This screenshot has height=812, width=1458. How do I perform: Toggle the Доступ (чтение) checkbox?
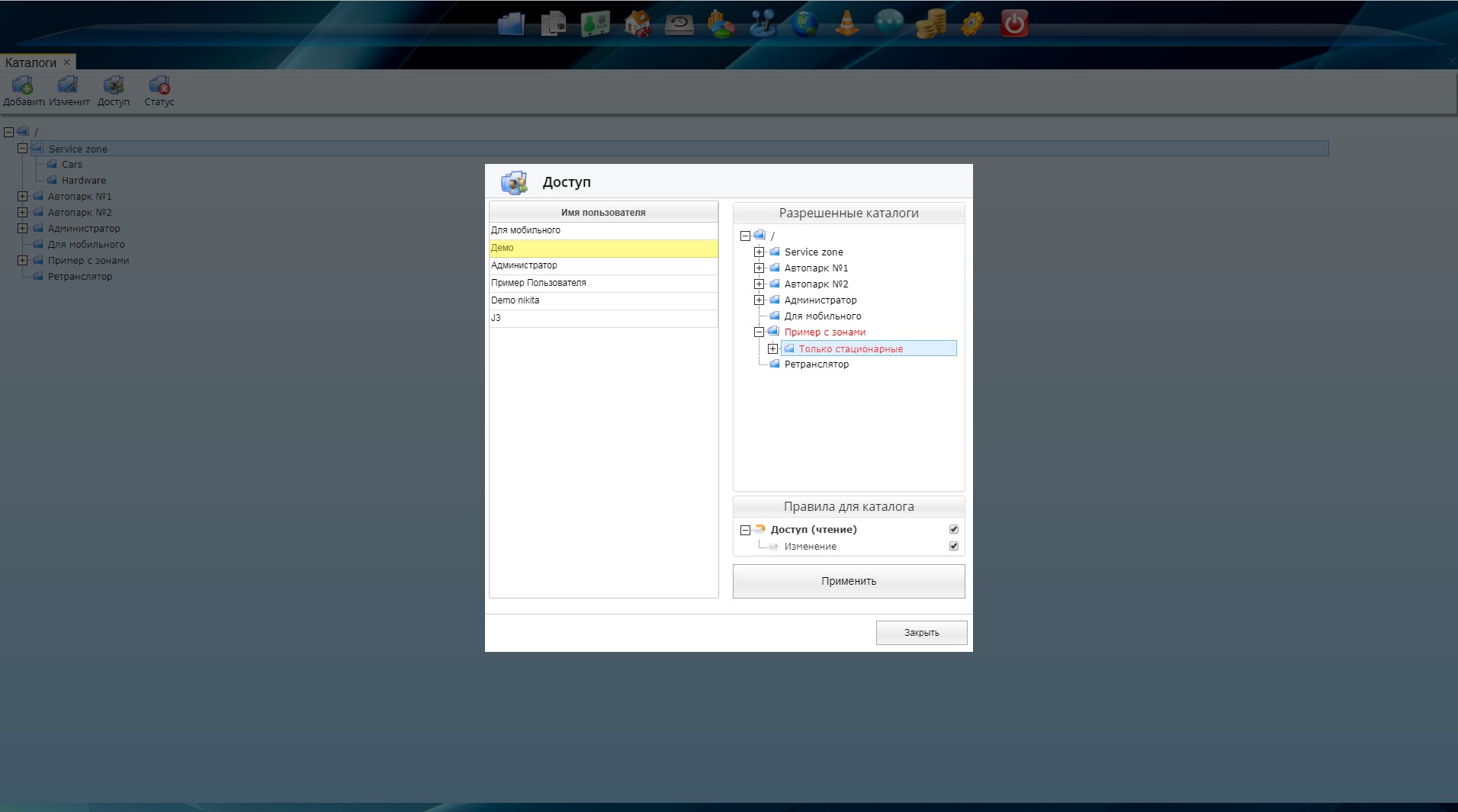point(953,529)
